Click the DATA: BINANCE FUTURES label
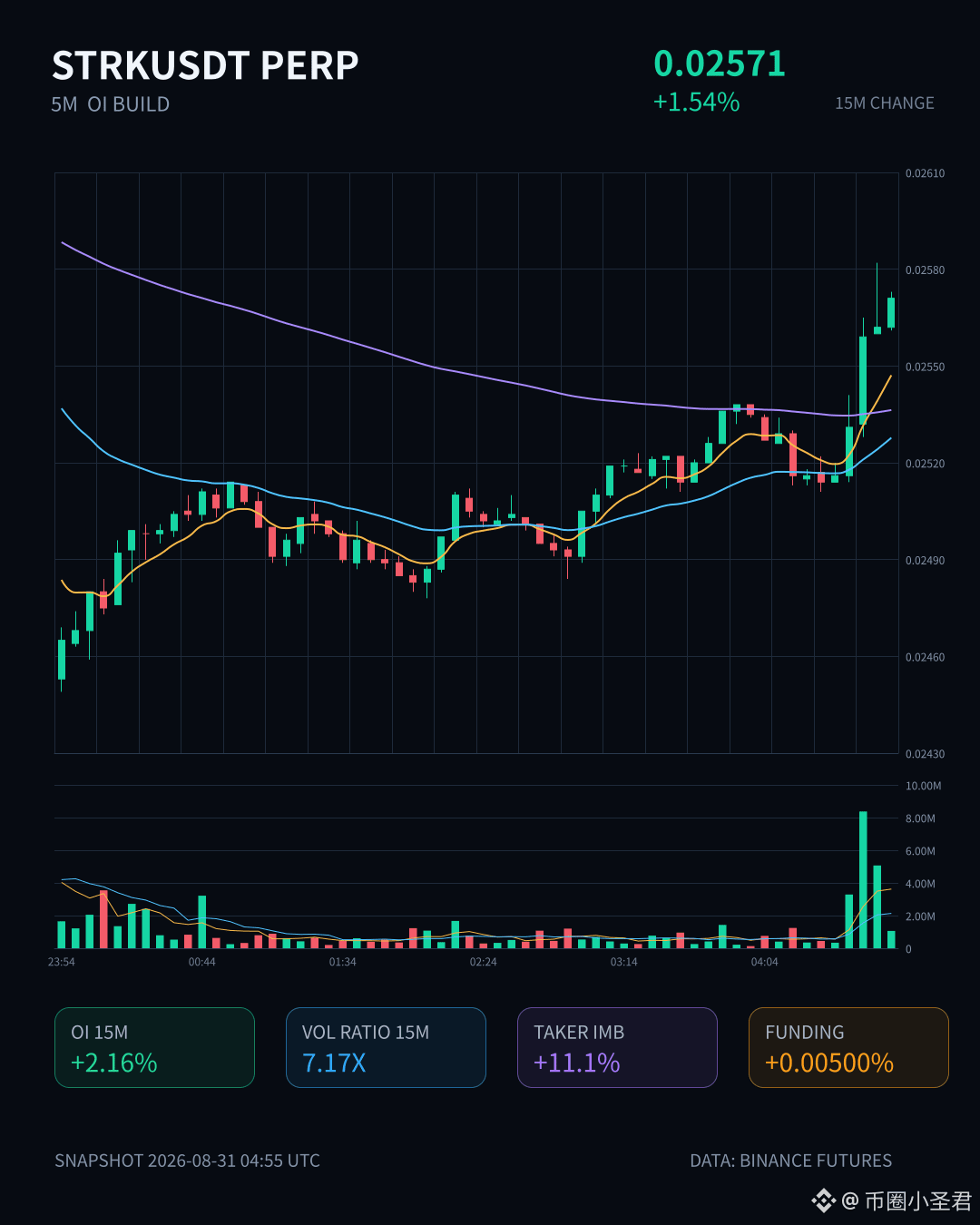The height and width of the screenshot is (1225, 980). pyautogui.click(x=791, y=1161)
